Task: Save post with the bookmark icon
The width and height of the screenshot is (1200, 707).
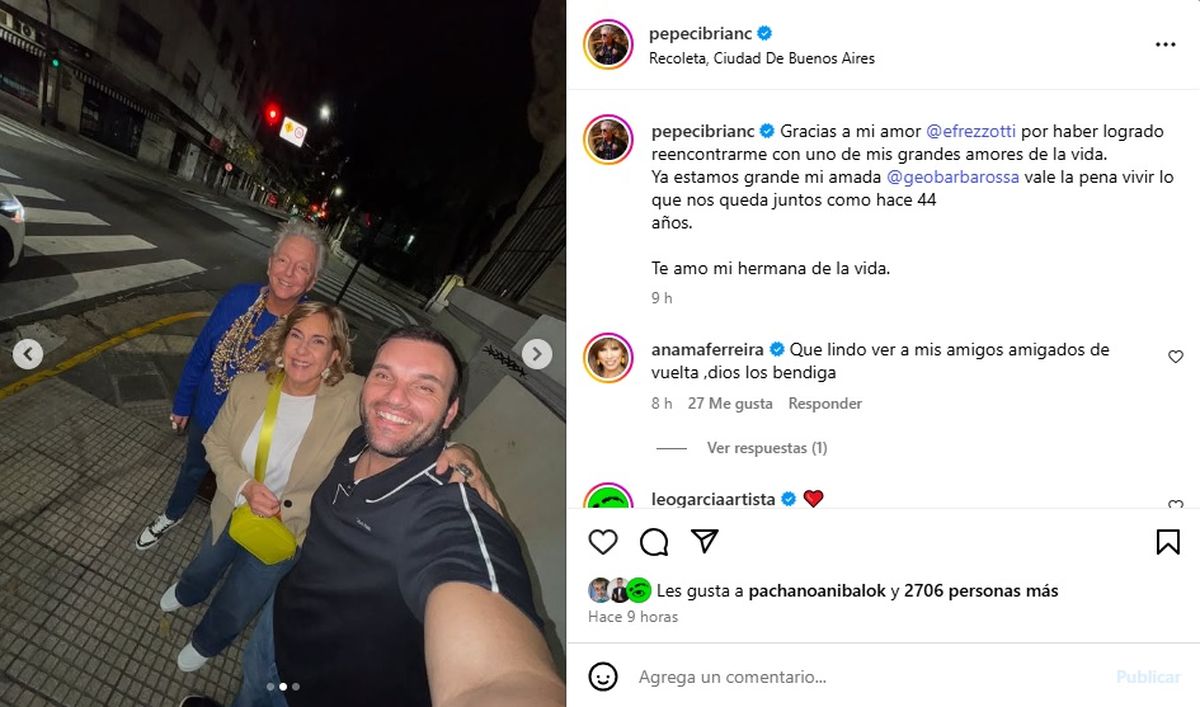Action: click(1167, 542)
